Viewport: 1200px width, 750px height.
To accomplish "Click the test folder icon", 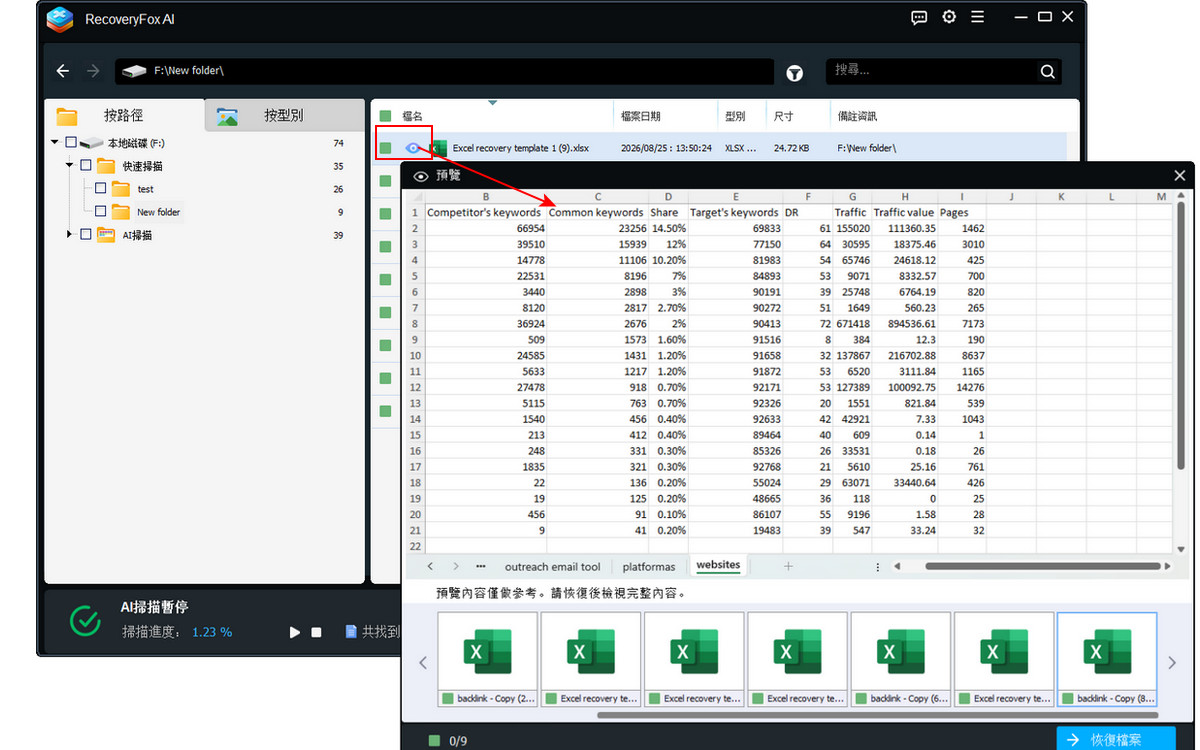I will (121, 189).
